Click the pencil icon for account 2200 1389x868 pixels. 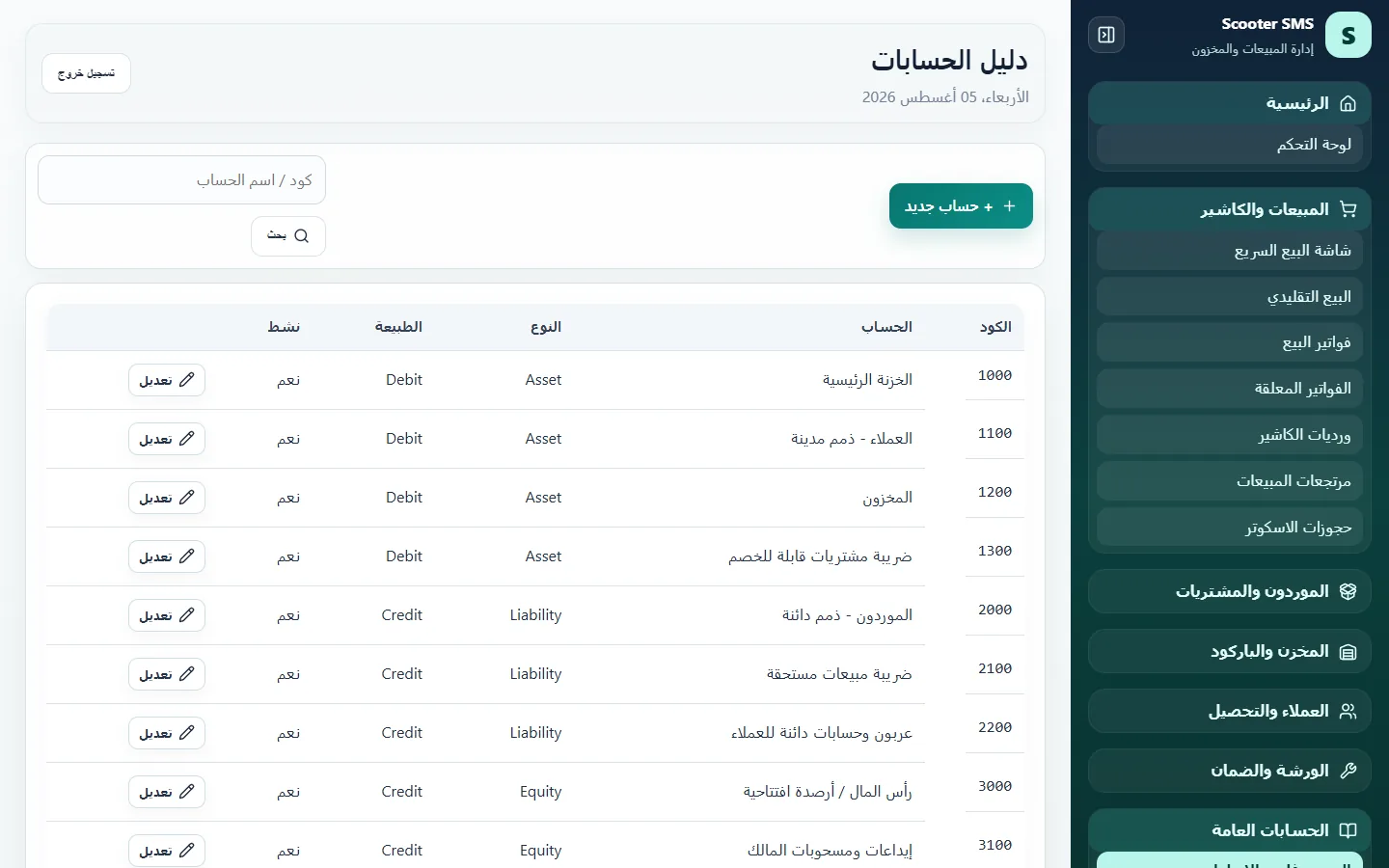[187, 733]
